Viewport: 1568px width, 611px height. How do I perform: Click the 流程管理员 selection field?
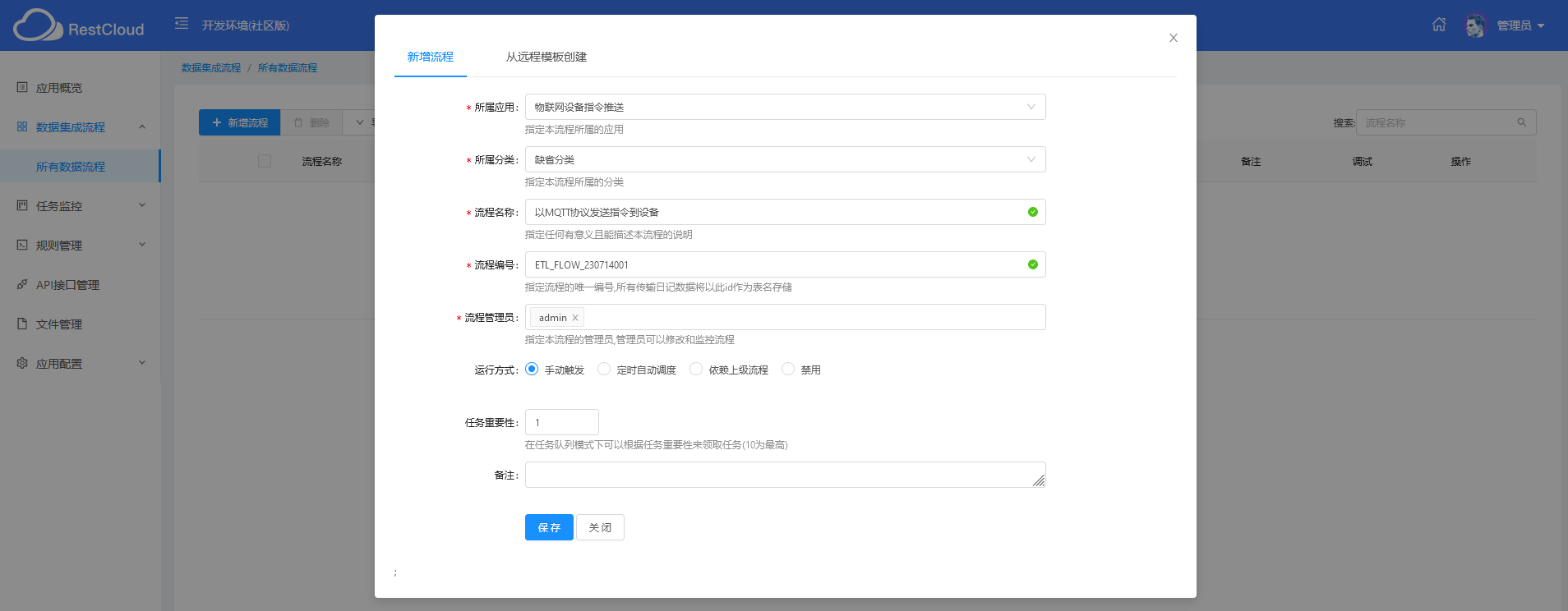click(x=785, y=317)
